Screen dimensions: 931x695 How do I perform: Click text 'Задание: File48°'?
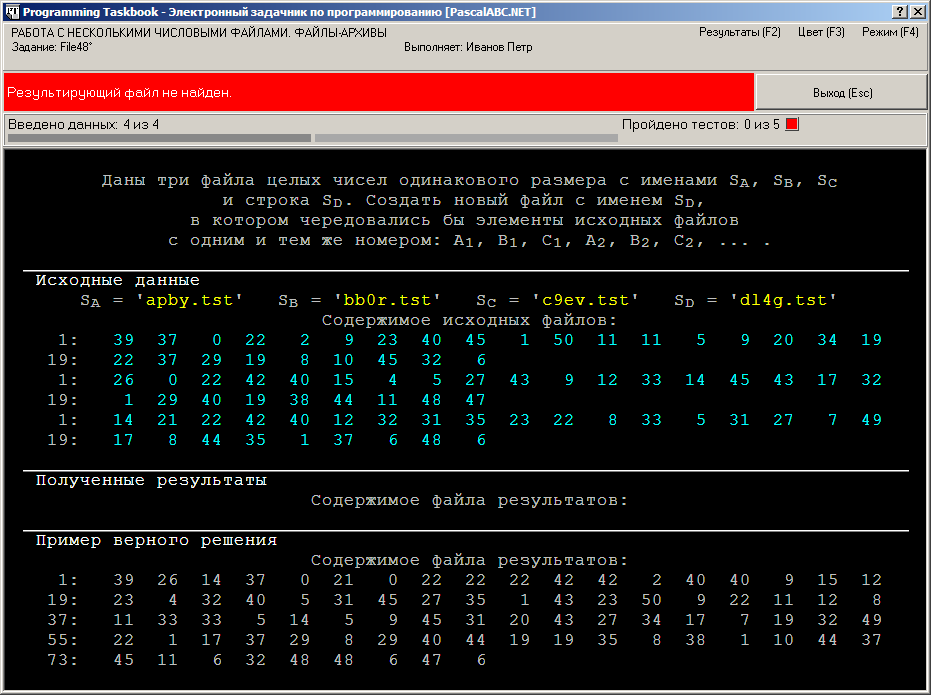(x=52, y=47)
